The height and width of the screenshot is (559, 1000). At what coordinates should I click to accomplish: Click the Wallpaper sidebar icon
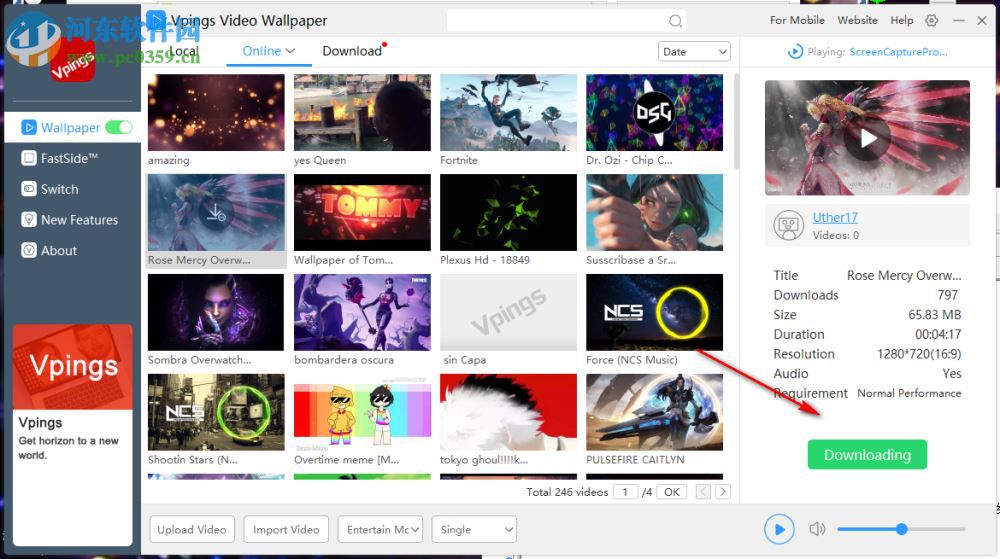tap(29, 127)
